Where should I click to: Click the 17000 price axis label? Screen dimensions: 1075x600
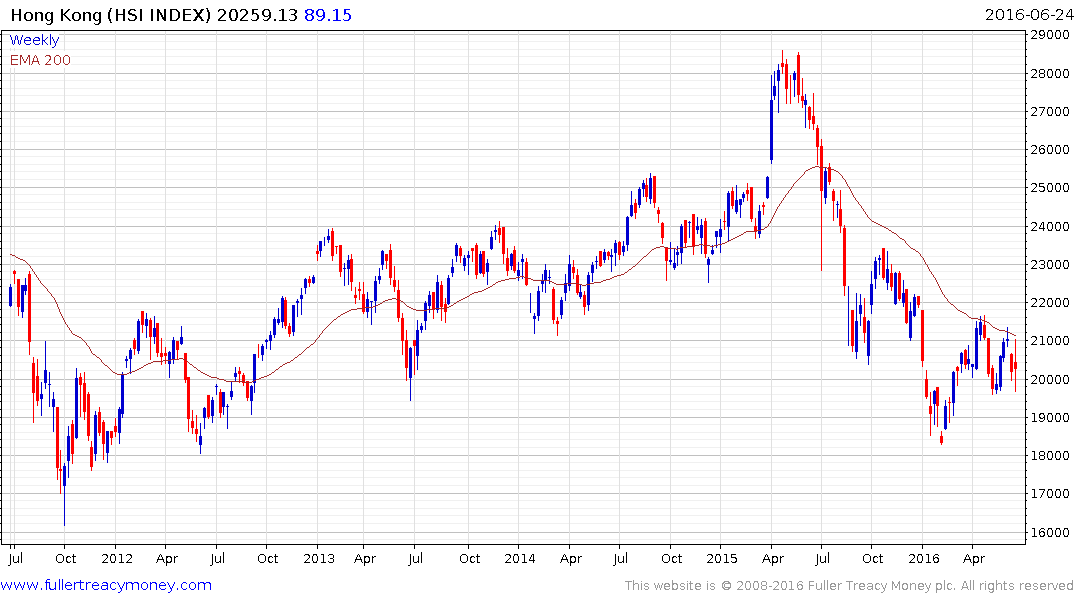coord(1050,494)
